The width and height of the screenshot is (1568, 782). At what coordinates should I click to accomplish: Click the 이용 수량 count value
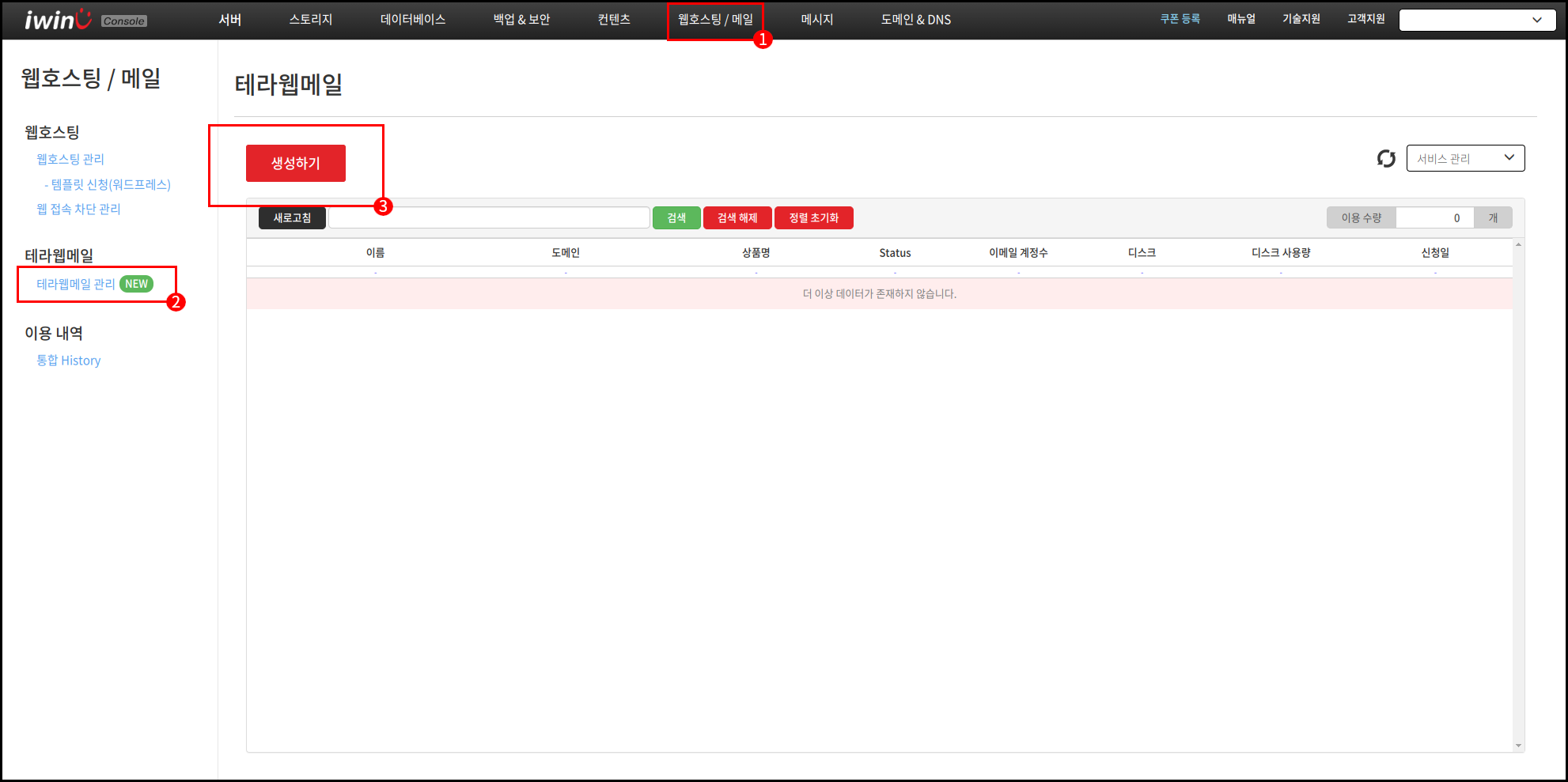[x=1435, y=218]
